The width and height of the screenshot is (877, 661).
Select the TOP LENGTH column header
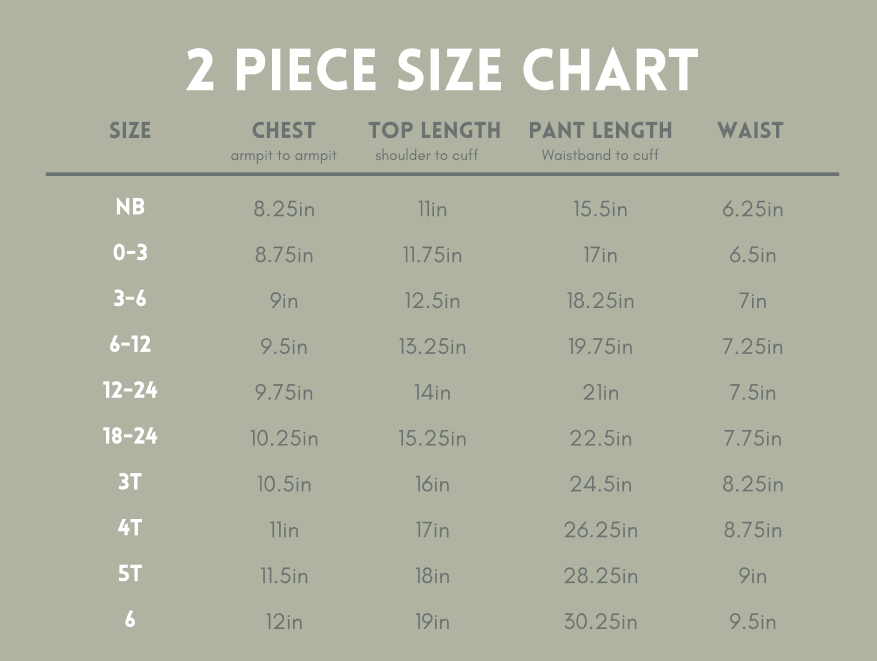pos(434,131)
